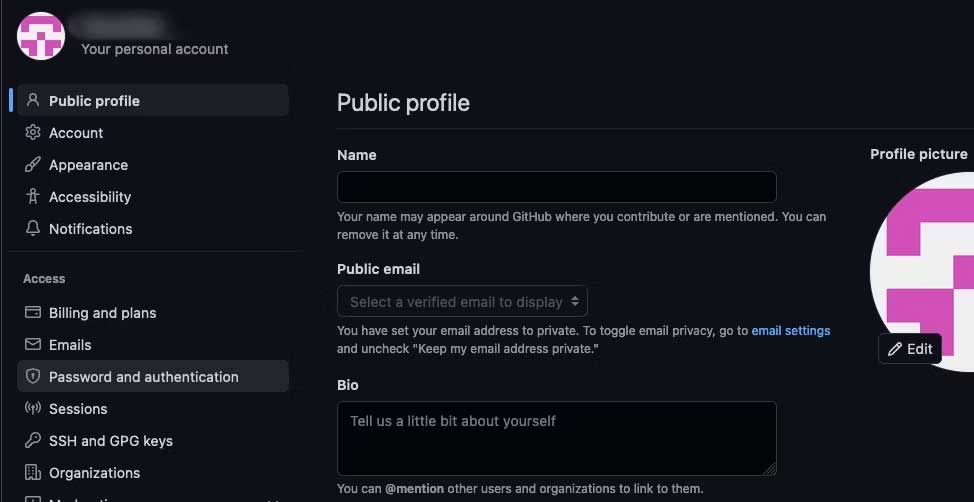Click the broadcast icon beside Sessions
The height and width of the screenshot is (502, 974).
(x=33, y=408)
